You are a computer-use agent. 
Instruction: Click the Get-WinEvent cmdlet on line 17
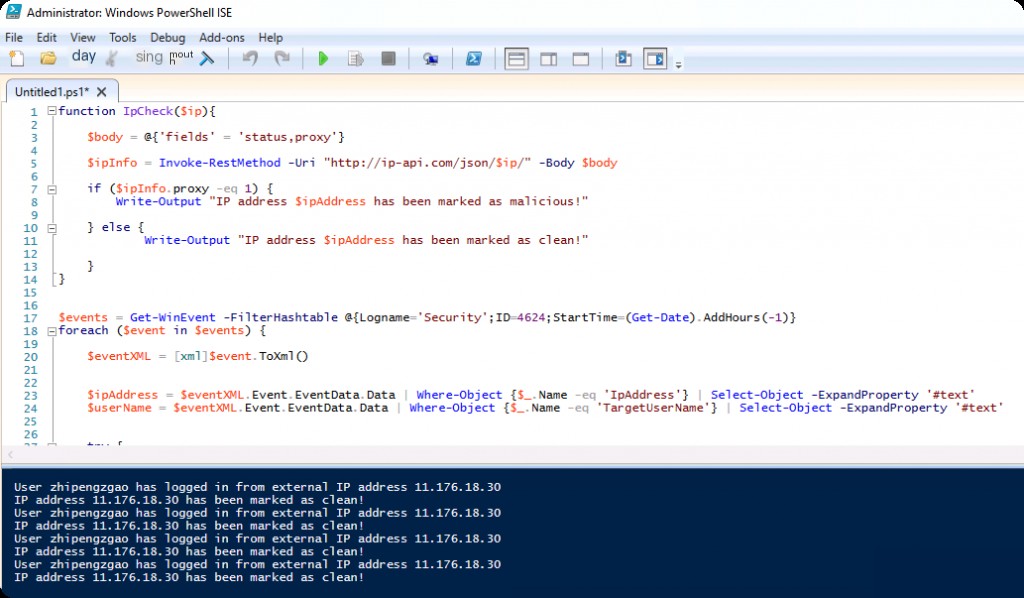tap(172, 317)
